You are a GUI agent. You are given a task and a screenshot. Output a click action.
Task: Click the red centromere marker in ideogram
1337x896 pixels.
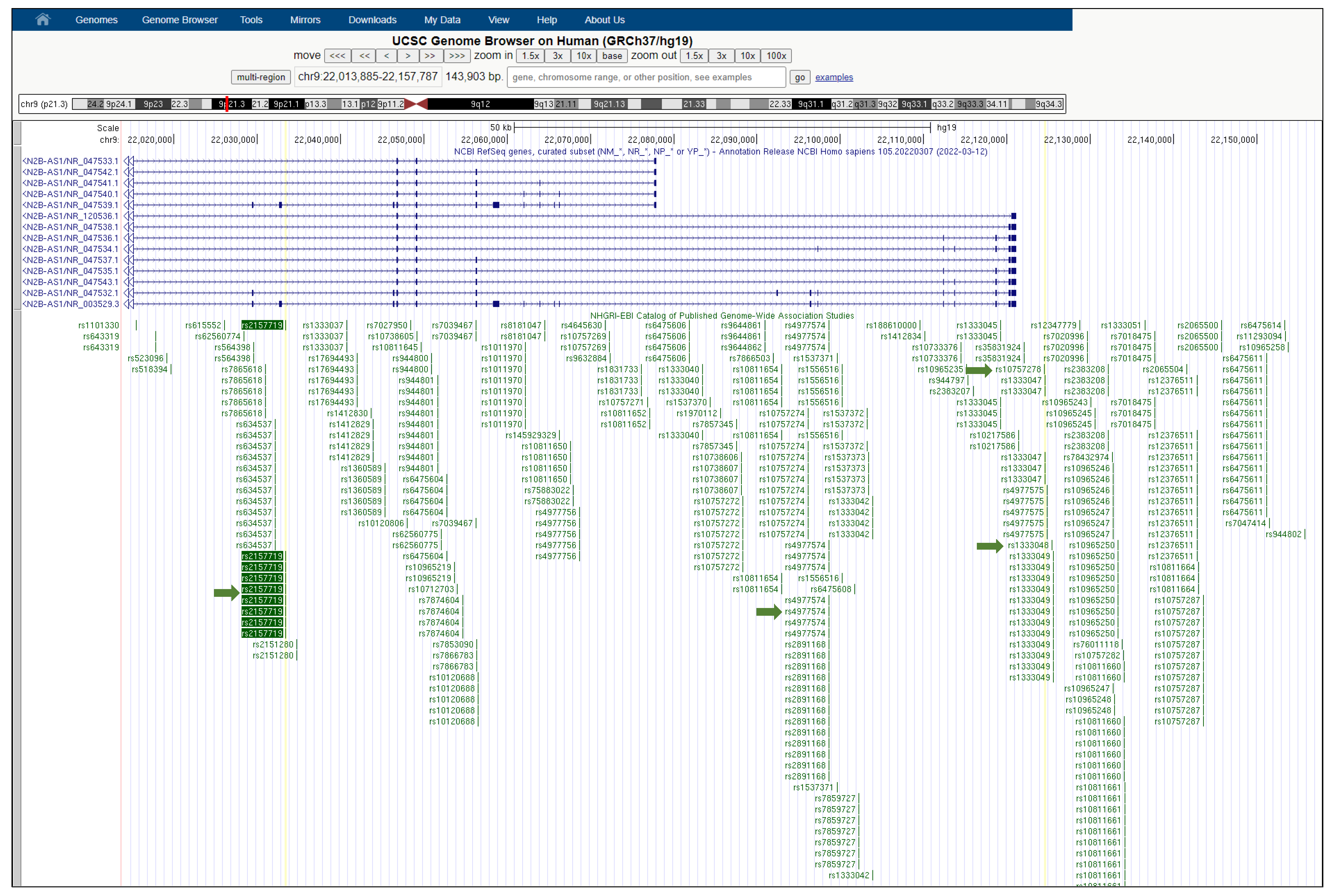coord(416,104)
